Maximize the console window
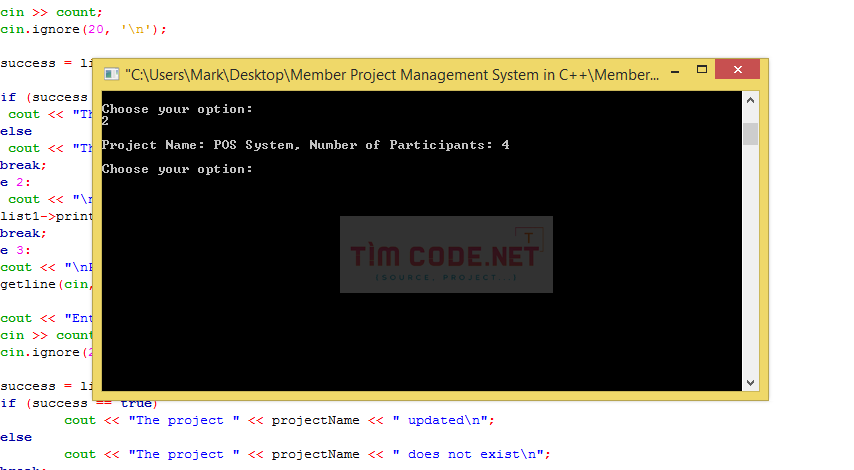Screen dimensions: 854x470 (x=702, y=69)
